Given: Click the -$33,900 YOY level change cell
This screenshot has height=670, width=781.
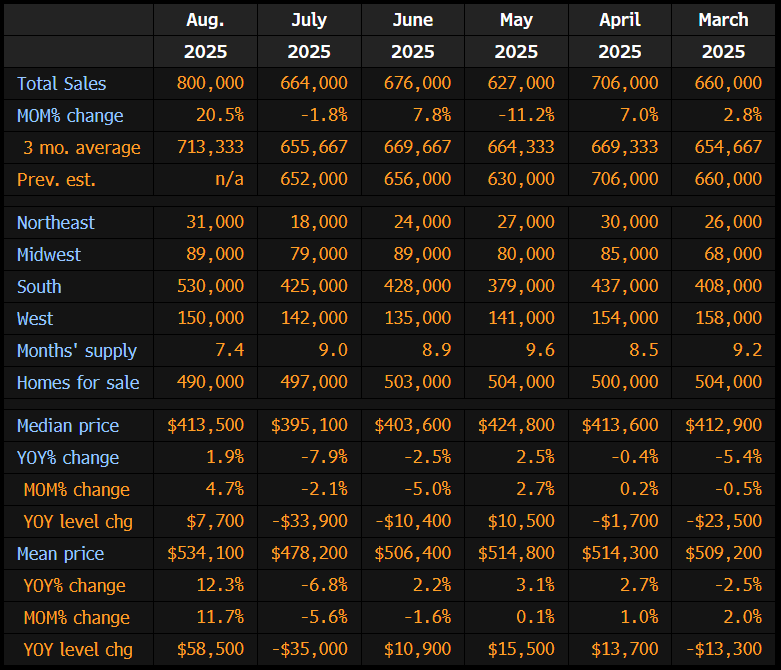Looking at the screenshot, I should pyautogui.click(x=310, y=522).
